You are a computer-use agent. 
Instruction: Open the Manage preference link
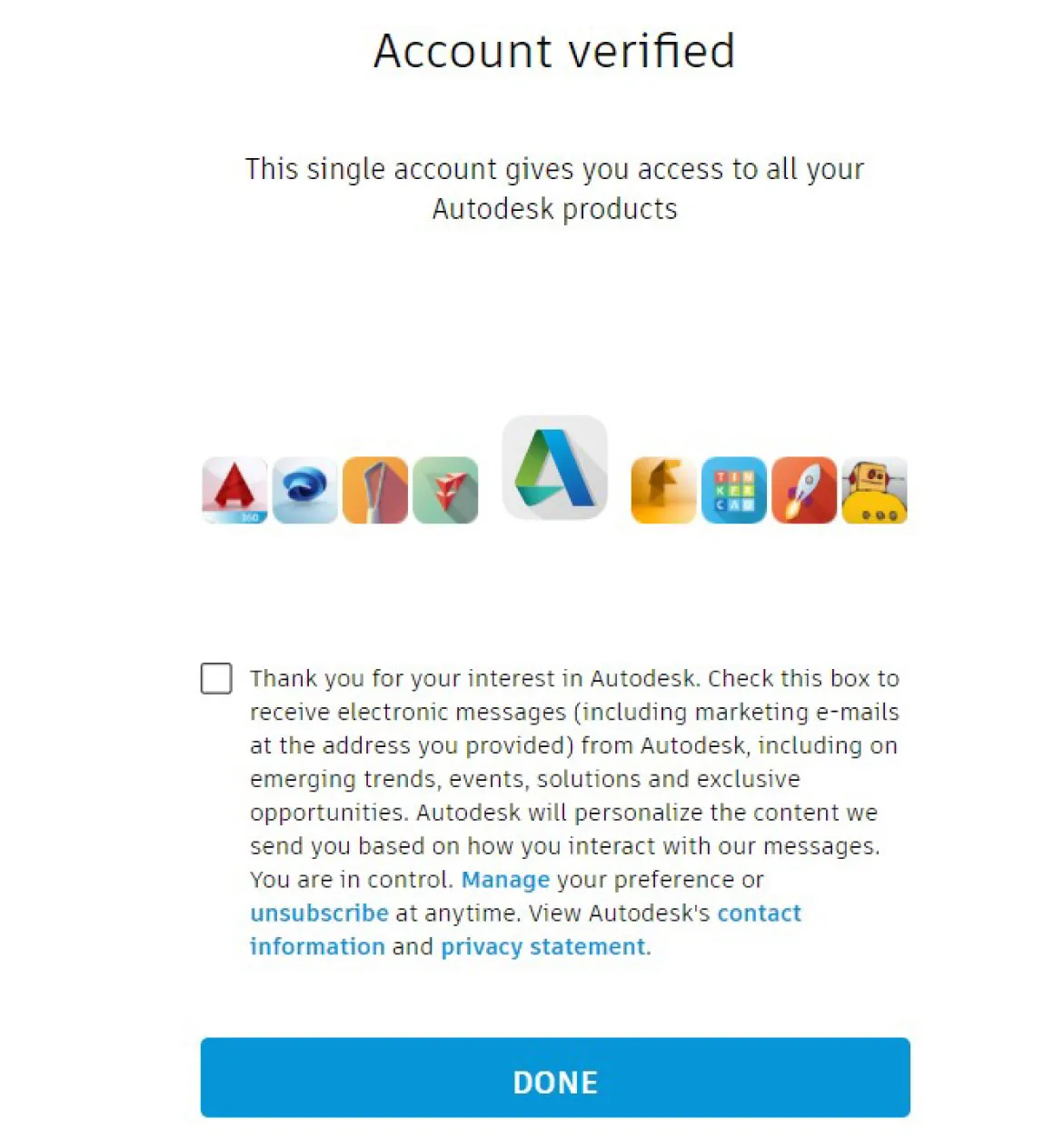point(505,880)
